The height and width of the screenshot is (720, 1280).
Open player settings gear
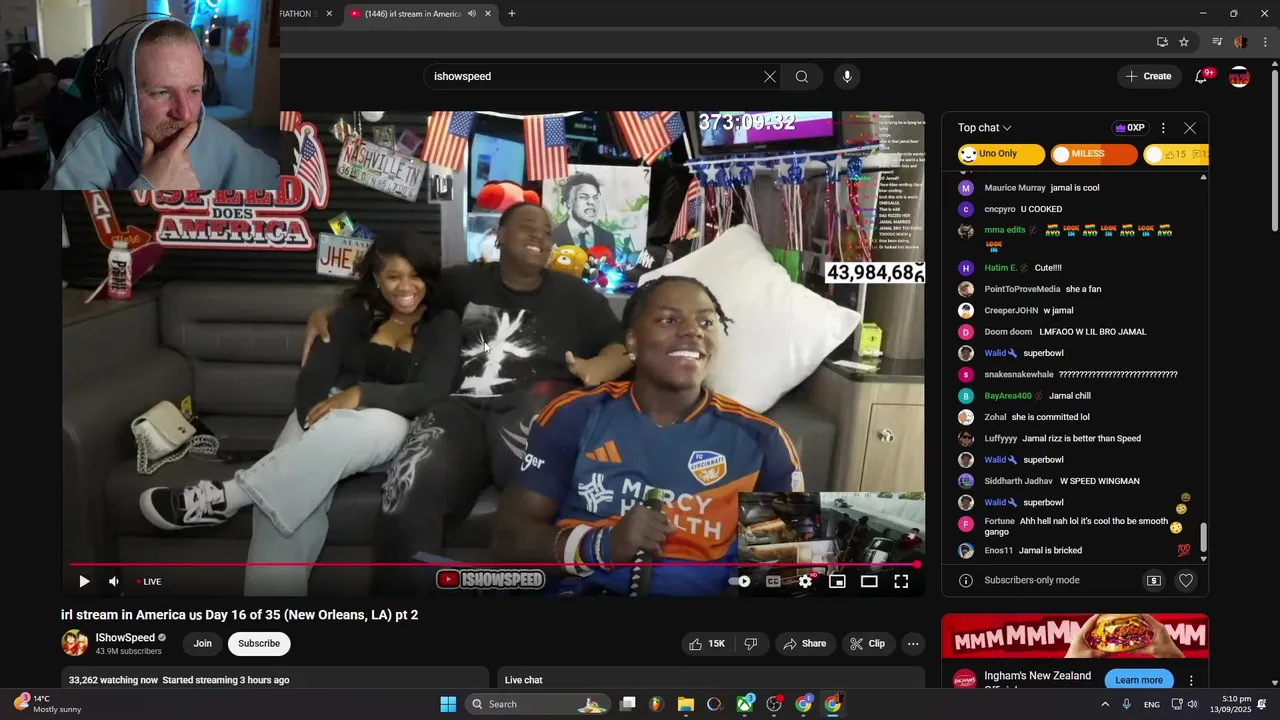[x=805, y=581]
